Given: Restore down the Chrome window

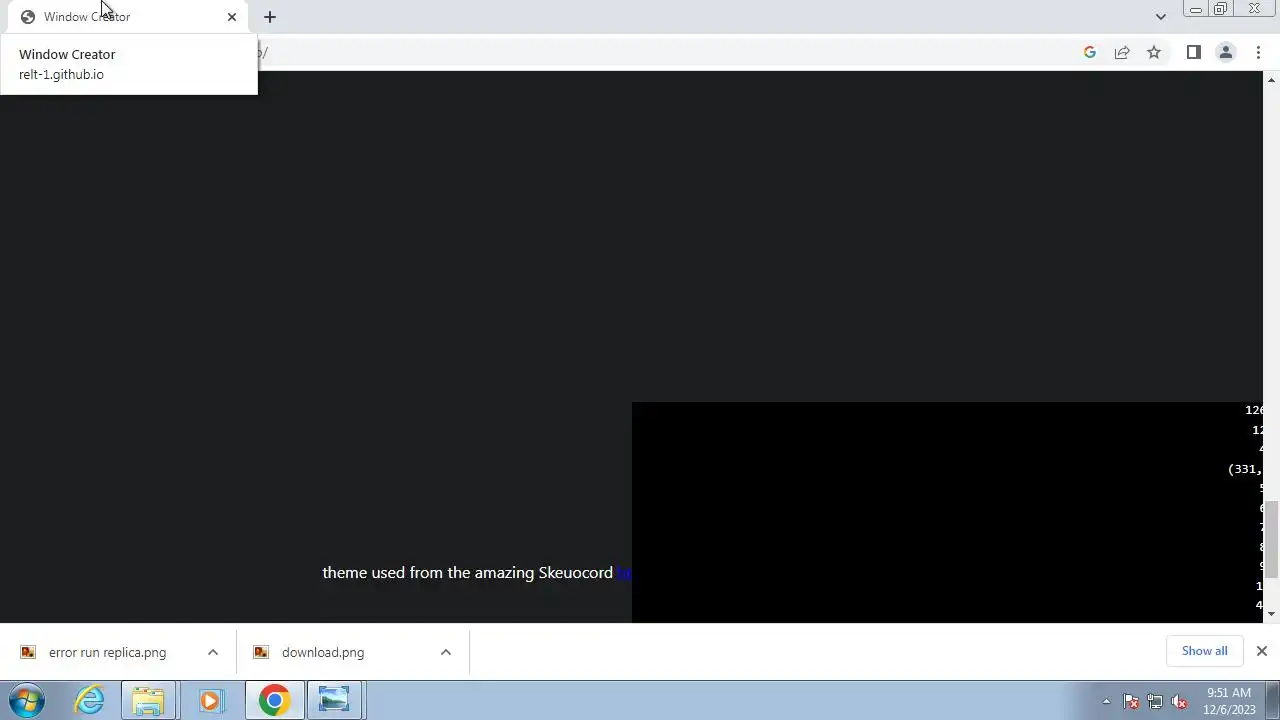Looking at the screenshot, I should tap(1220, 9).
